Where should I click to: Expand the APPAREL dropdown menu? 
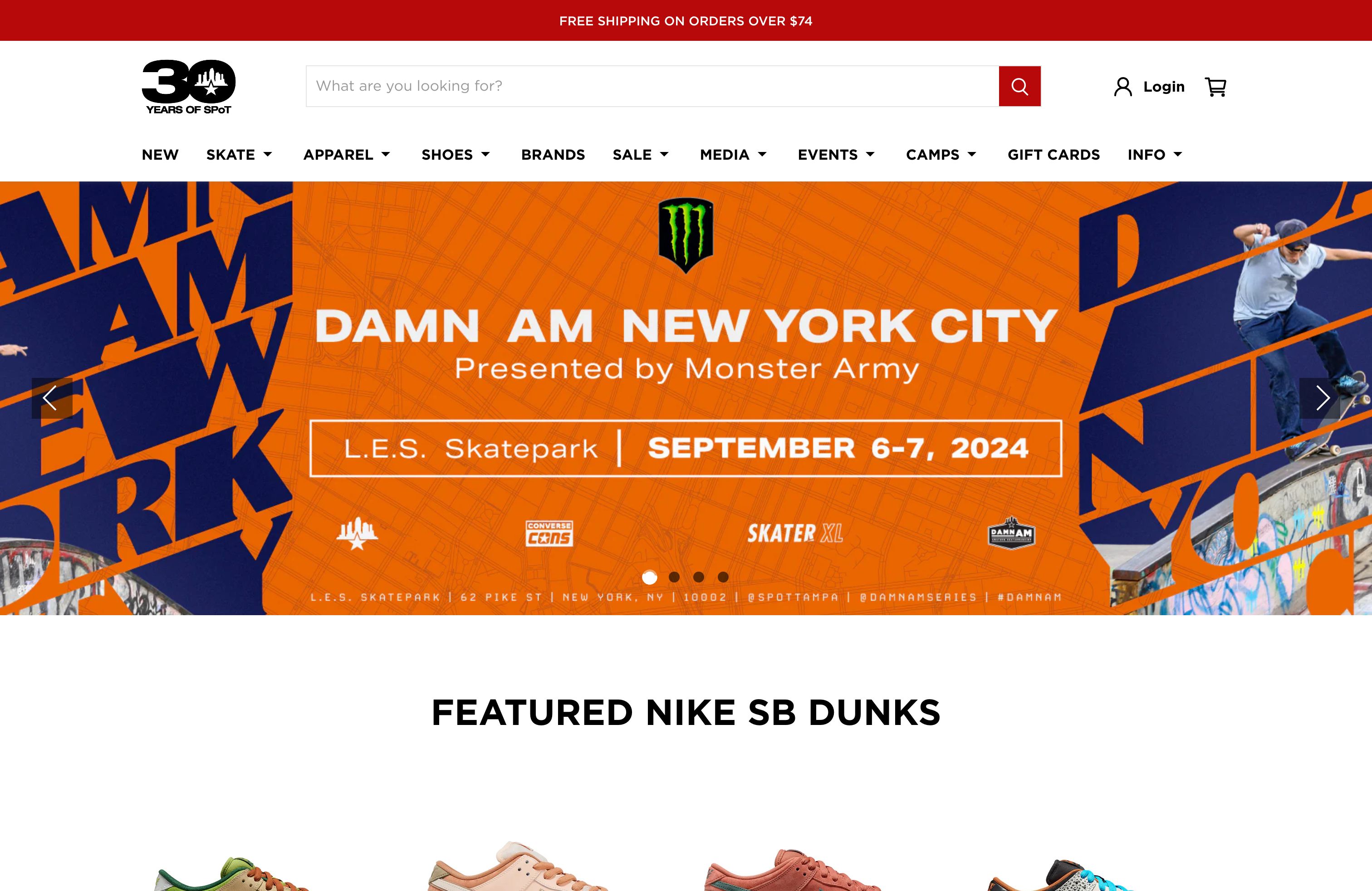coord(347,154)
